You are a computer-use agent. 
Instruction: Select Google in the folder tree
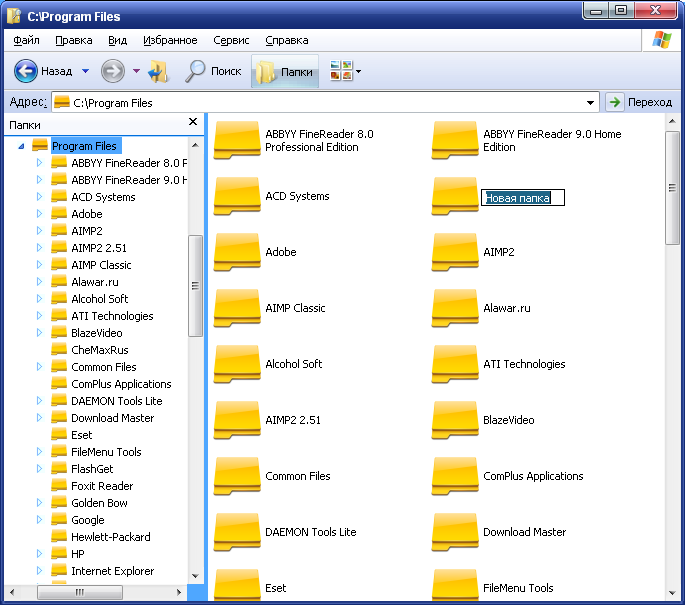click(x=87, y=520)
